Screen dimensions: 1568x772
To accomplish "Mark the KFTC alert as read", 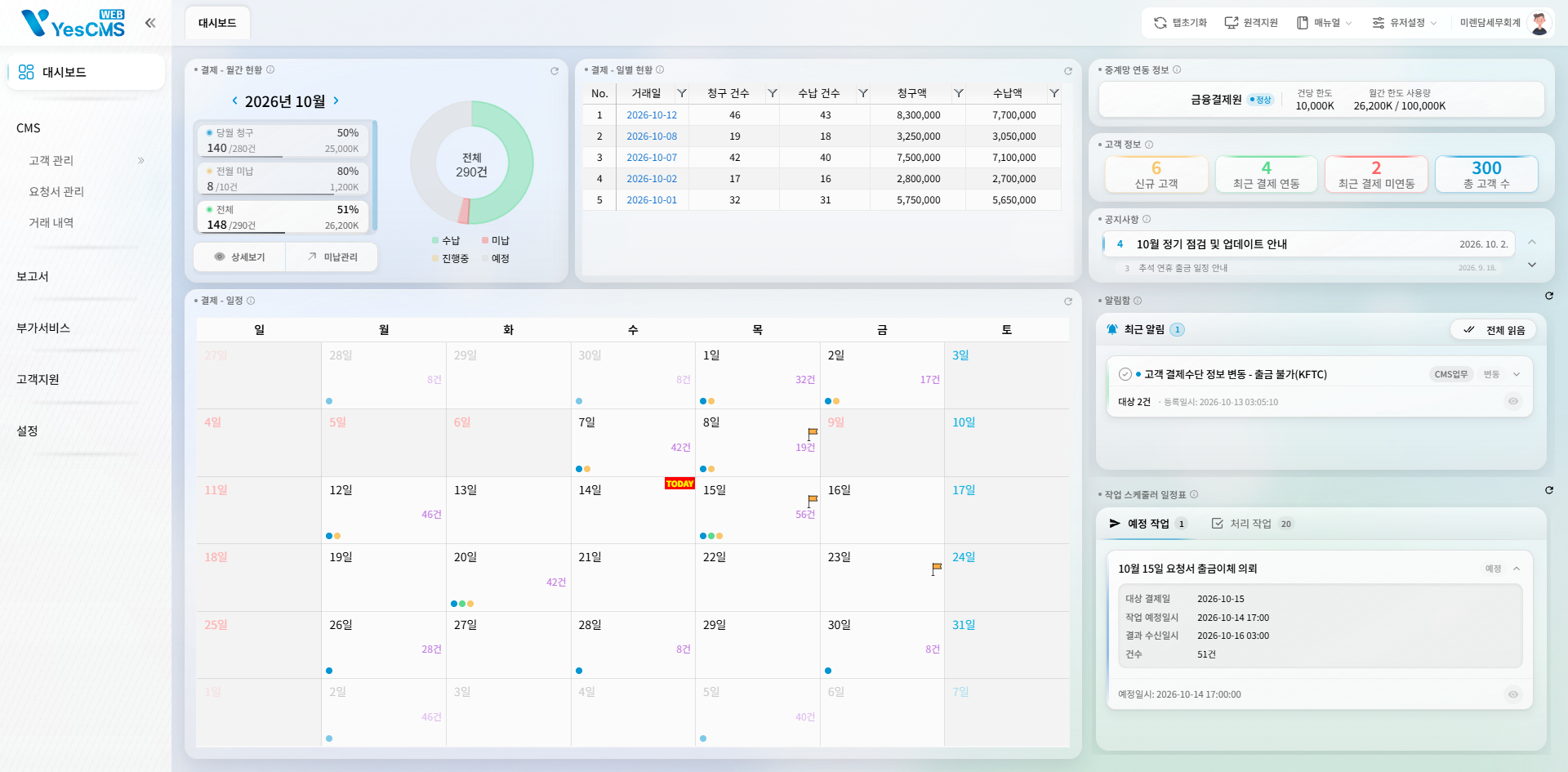I will point(1125,374).
